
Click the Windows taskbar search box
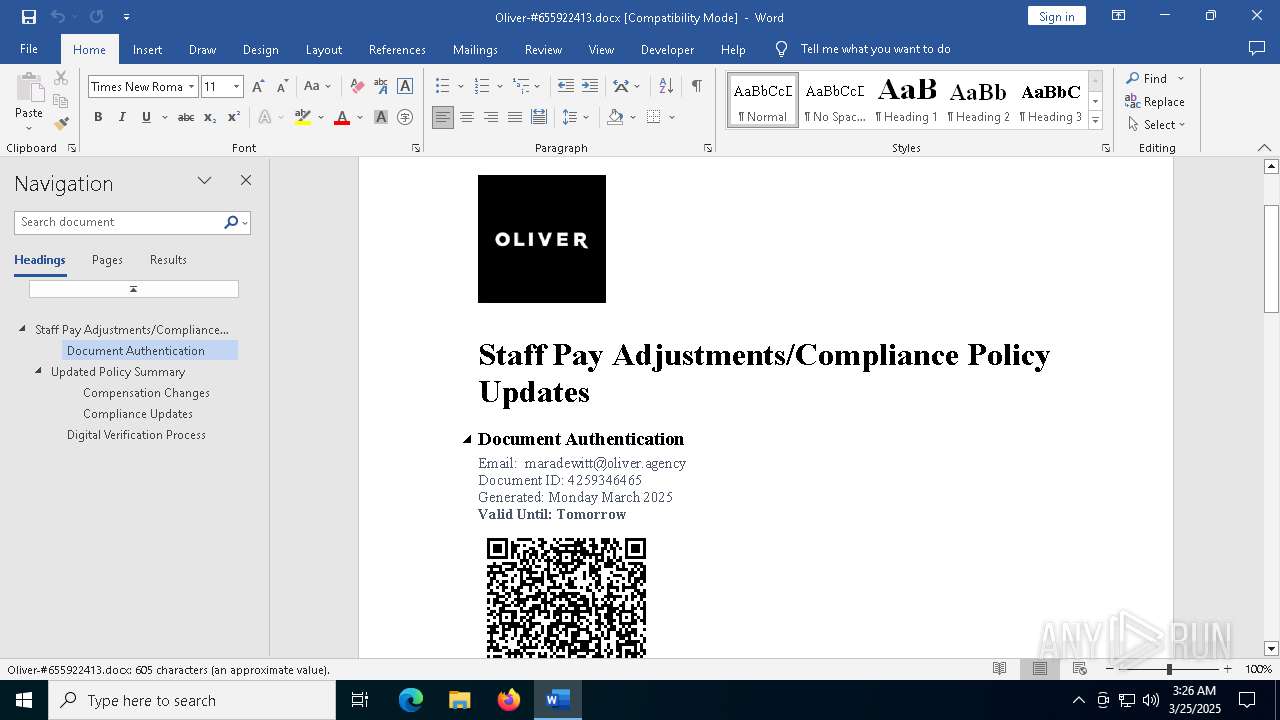click(192, 700)
